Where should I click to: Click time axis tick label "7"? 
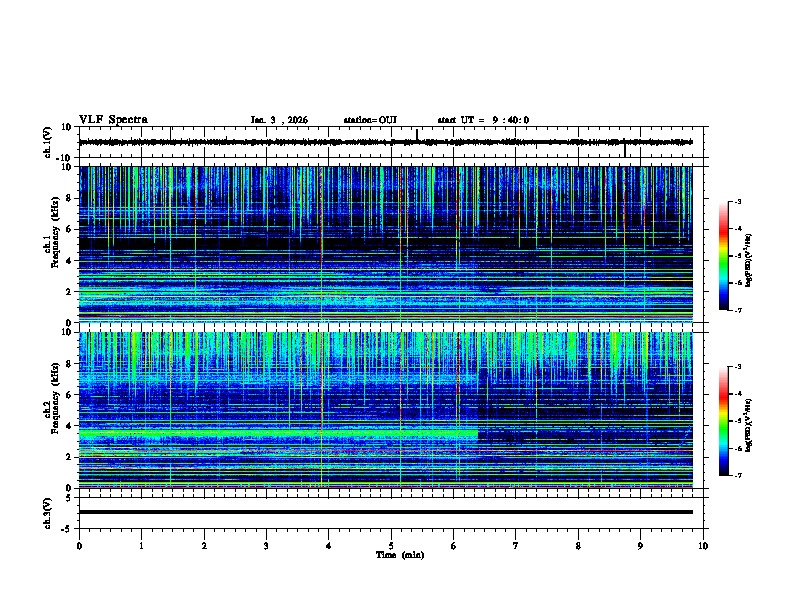[516, 546]
